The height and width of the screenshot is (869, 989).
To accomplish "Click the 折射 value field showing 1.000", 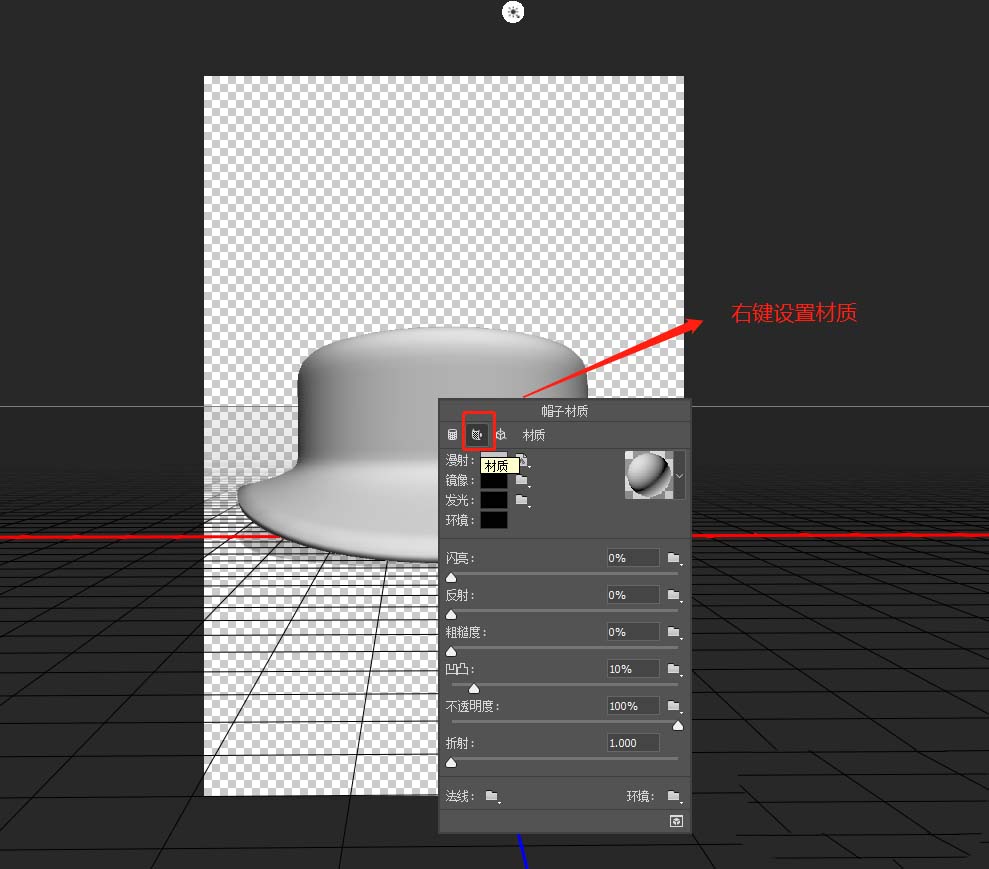I will (633, 743).
